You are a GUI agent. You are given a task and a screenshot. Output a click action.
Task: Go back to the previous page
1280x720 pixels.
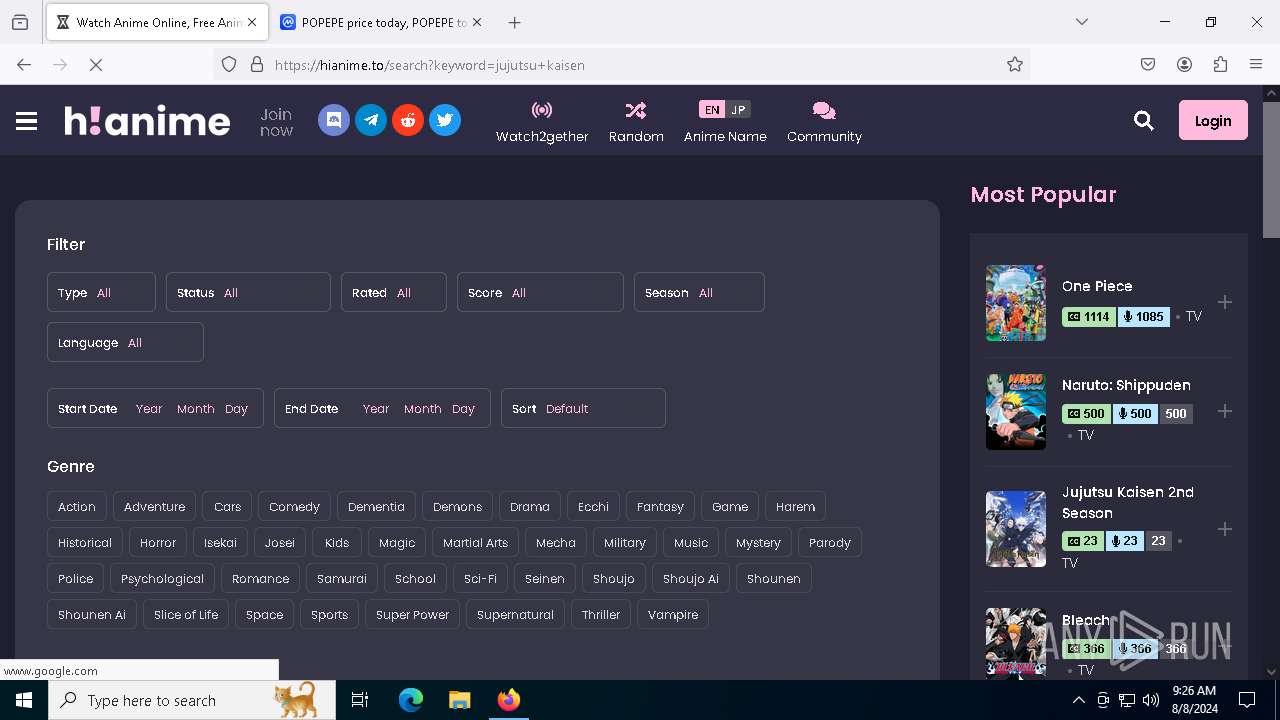pos(24,65)
